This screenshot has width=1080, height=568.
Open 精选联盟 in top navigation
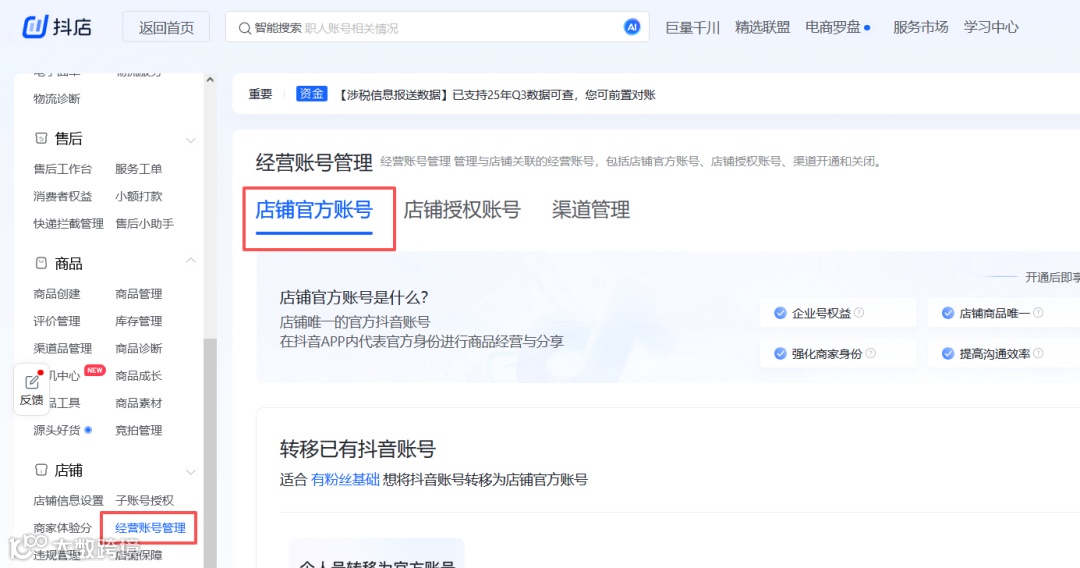coord(762,28)
